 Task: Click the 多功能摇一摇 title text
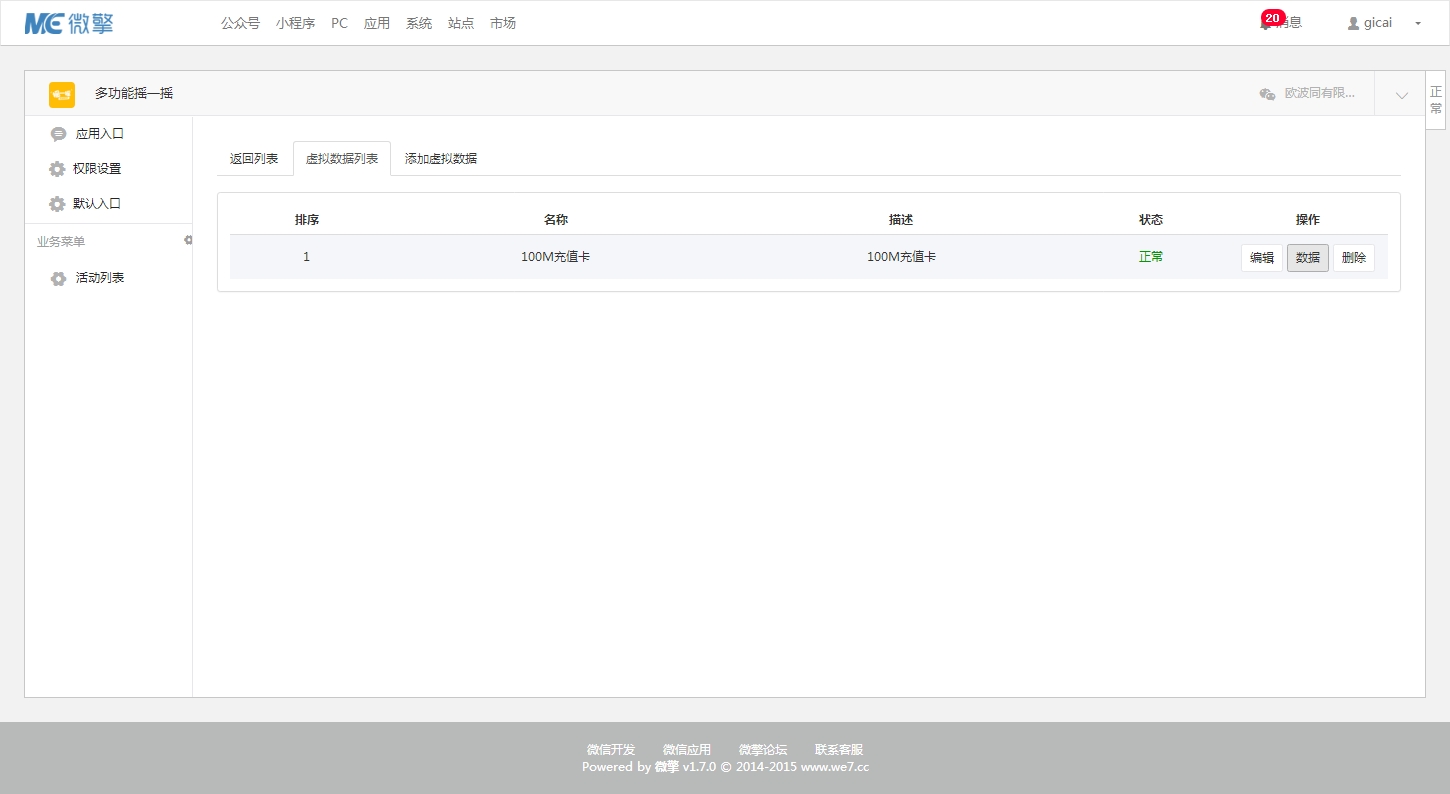point(134,93)
